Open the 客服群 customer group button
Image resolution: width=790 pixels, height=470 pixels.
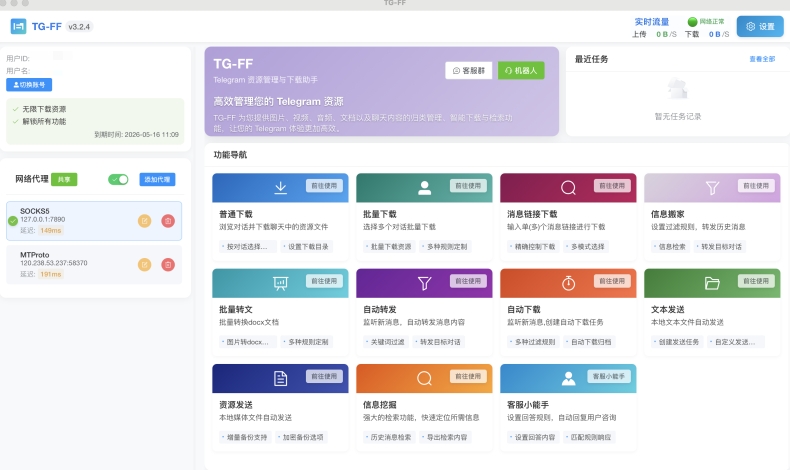469,71
